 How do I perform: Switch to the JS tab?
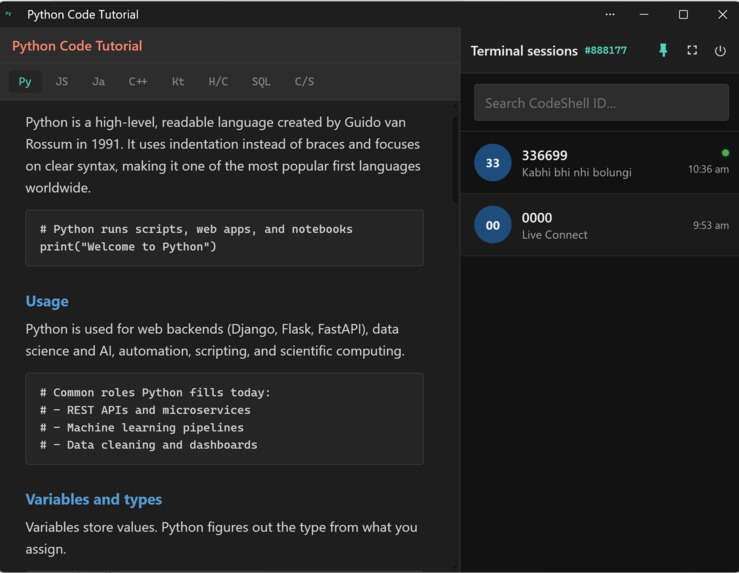click(62, 82)
